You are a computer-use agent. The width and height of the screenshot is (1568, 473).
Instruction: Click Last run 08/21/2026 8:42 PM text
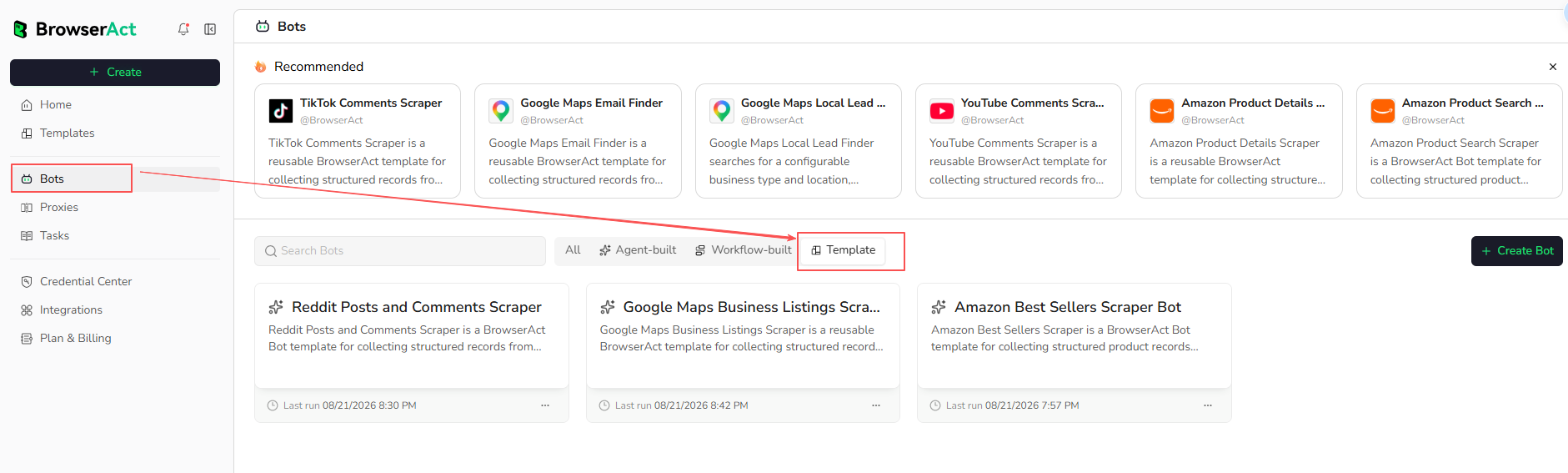(x=681, y=405)
